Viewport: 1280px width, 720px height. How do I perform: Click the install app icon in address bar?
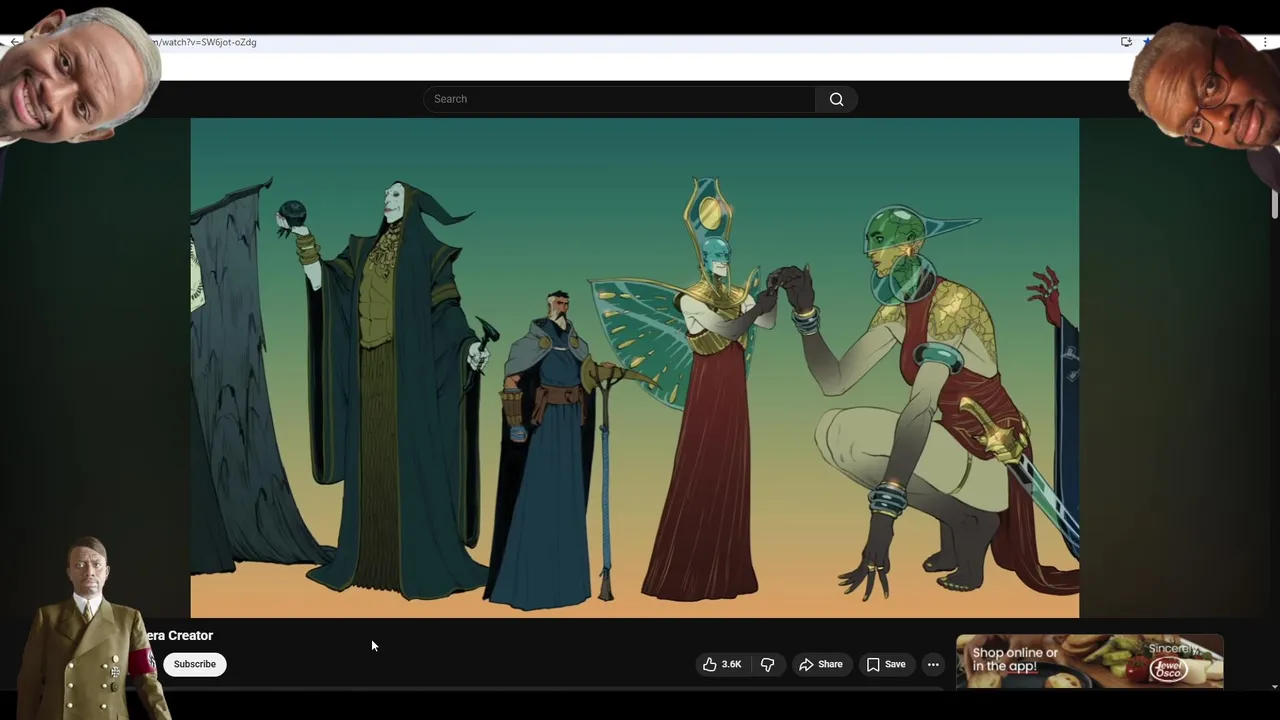(1127, 42)
